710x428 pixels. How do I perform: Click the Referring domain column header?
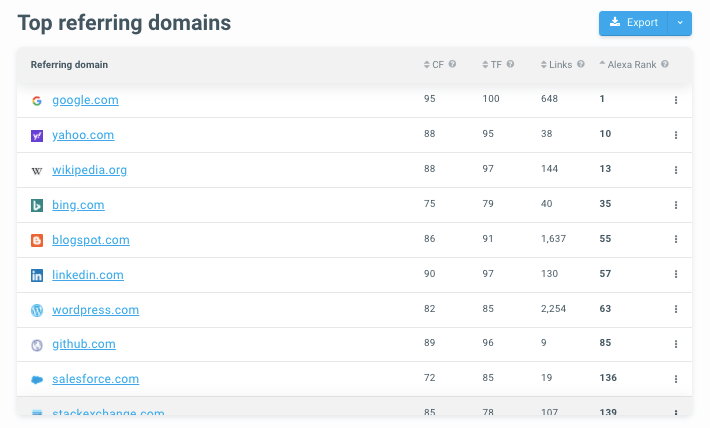[x=69, y=65]
